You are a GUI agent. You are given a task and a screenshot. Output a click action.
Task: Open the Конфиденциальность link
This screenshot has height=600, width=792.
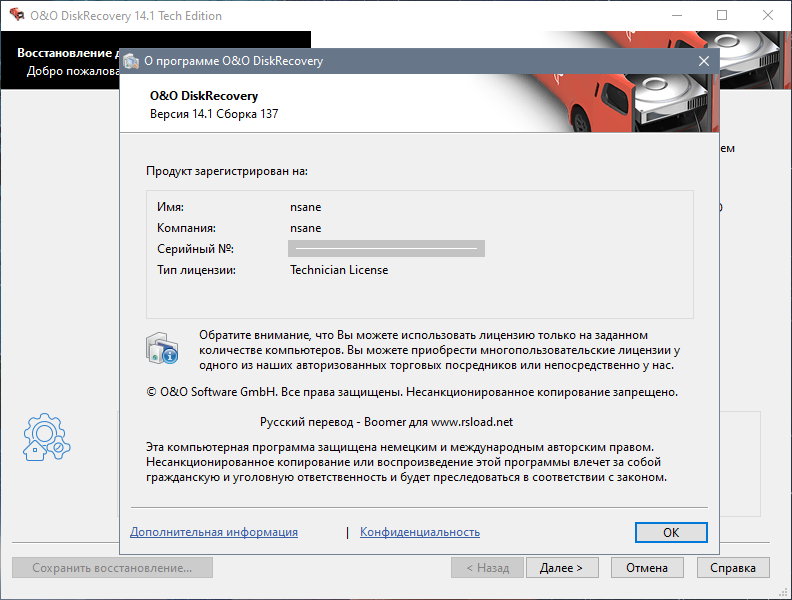point(420,532)
